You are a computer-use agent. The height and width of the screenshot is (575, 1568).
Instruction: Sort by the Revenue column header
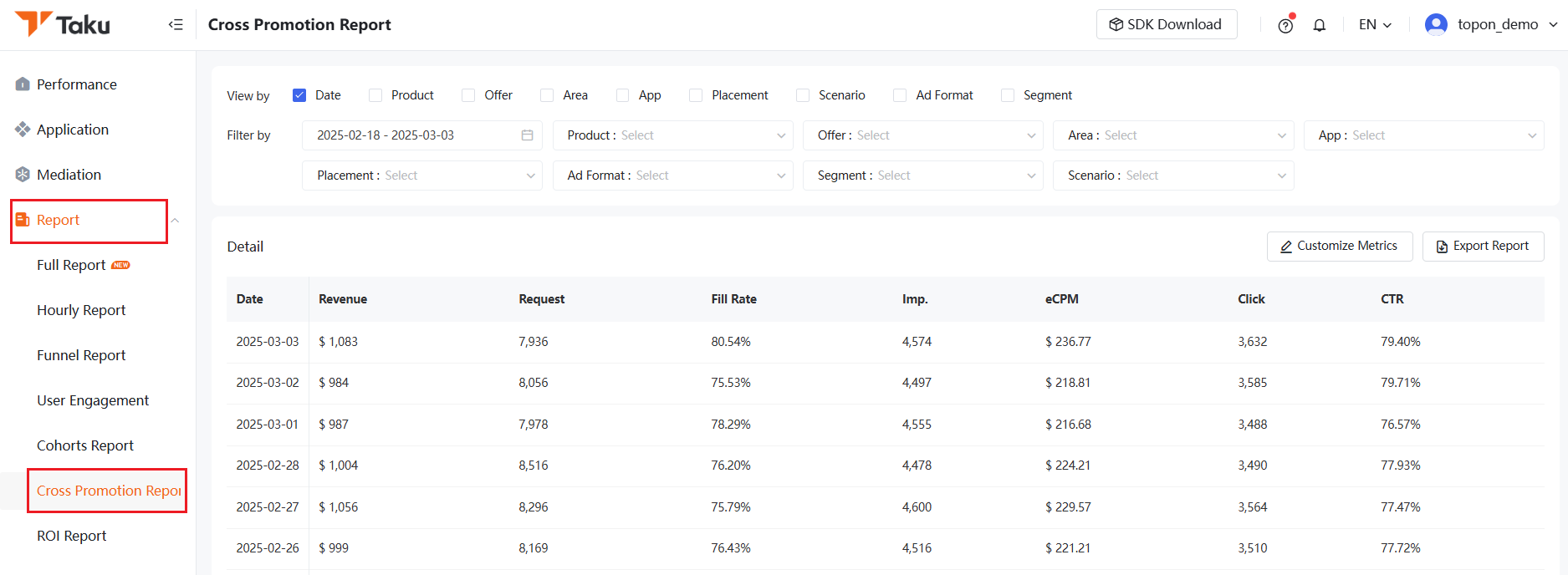343,299
